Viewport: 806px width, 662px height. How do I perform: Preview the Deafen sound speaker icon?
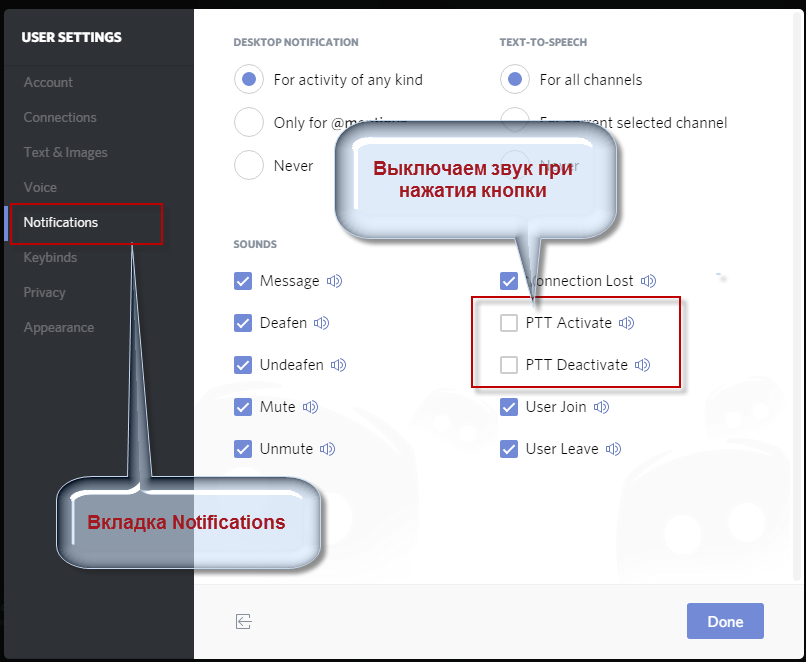[x=322, y=323]
